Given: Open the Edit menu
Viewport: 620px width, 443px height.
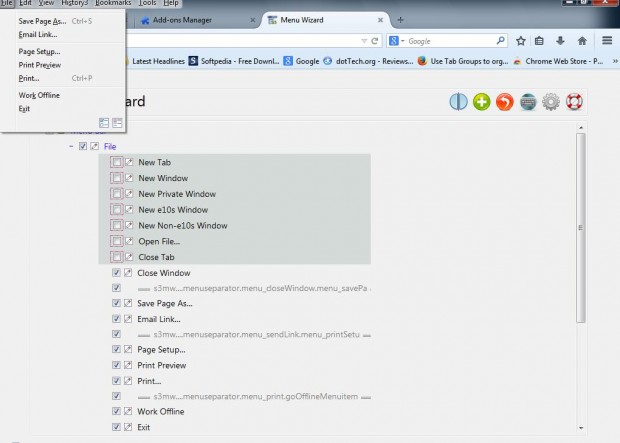Looking at the screenshot, I should [x=25, y=3].
